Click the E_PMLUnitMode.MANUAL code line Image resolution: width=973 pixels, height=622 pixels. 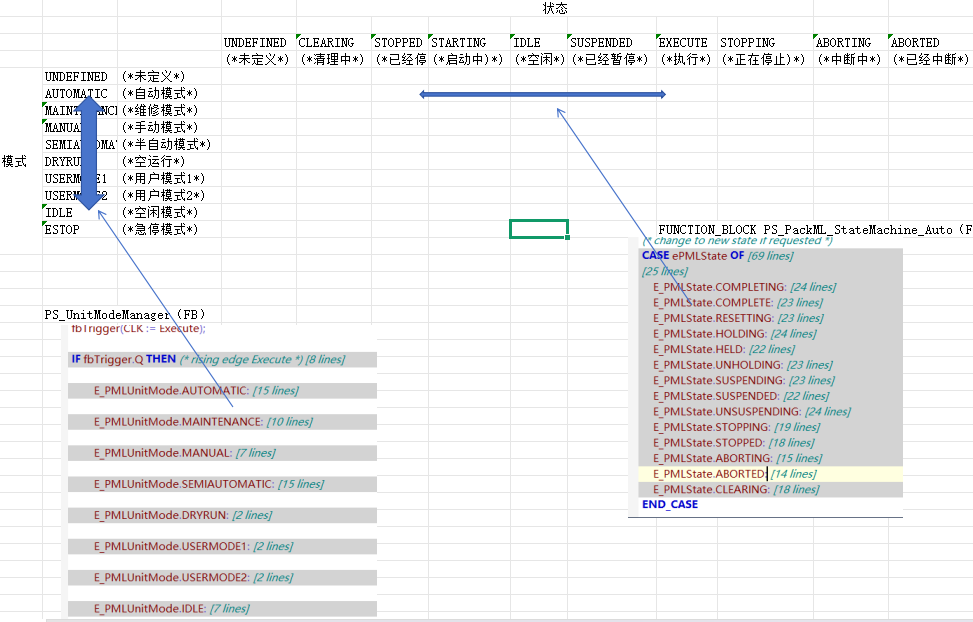click(222, 453)
